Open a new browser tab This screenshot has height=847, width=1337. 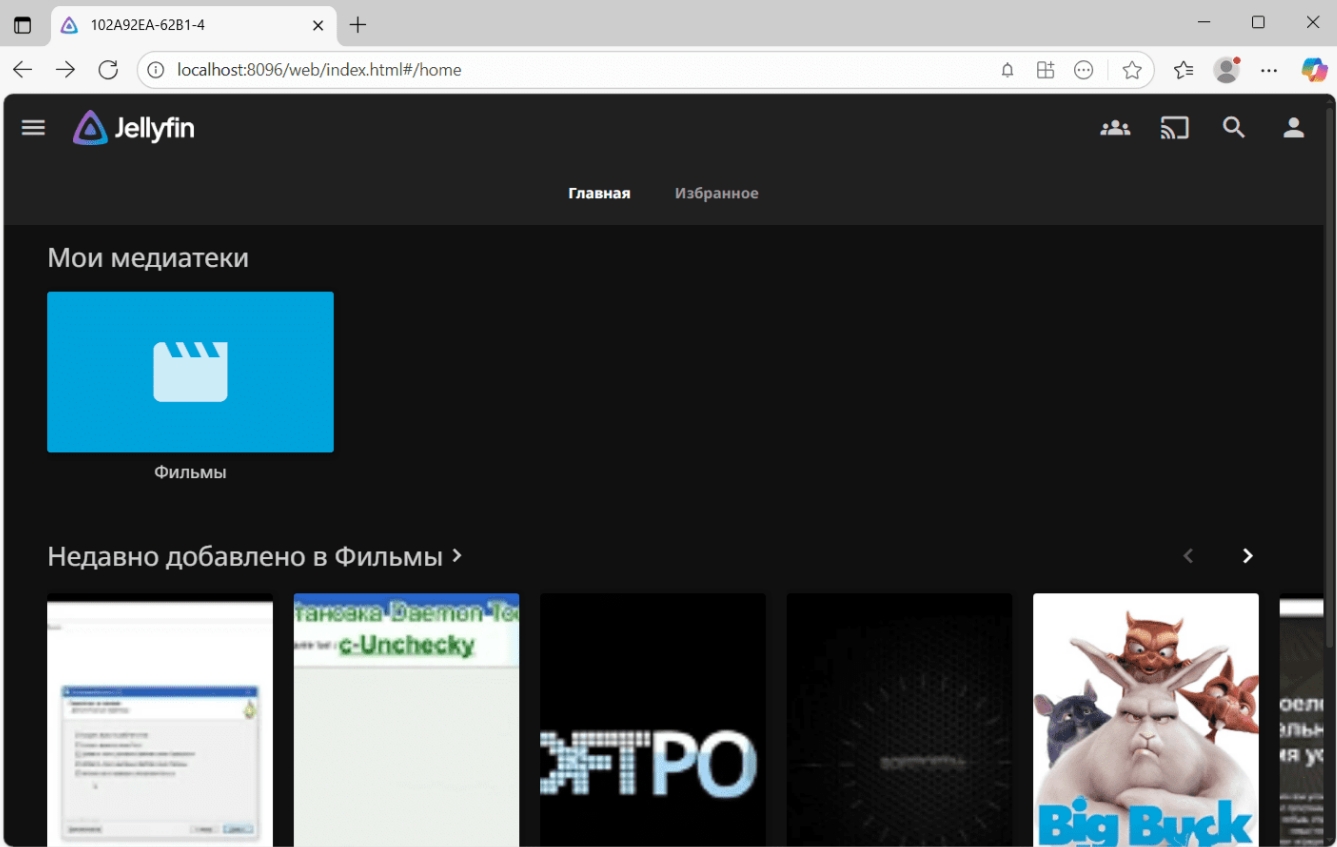(x=358, y=25)
